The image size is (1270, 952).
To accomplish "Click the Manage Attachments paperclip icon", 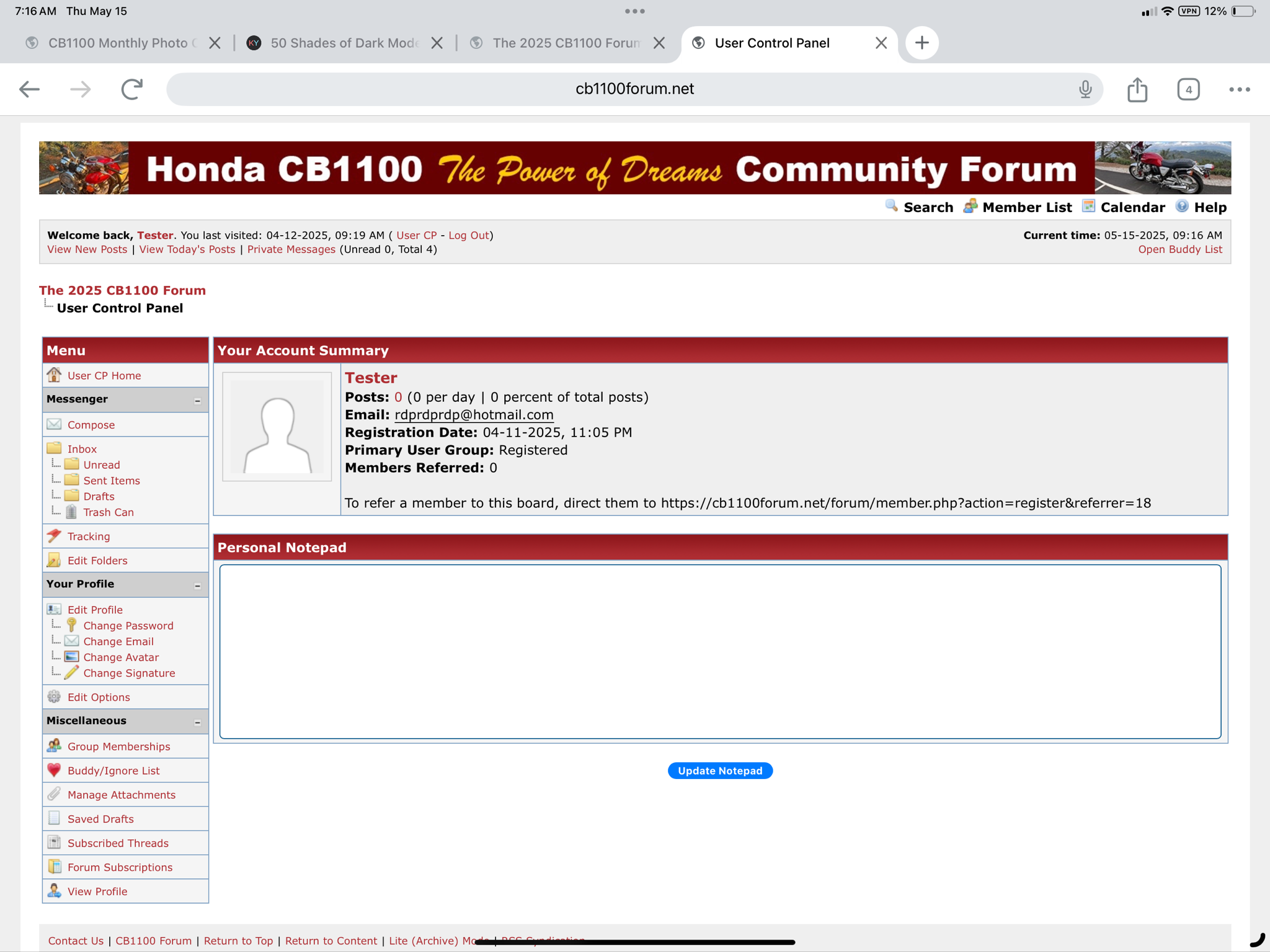I will pyautogui.click(x=55, y=794).
